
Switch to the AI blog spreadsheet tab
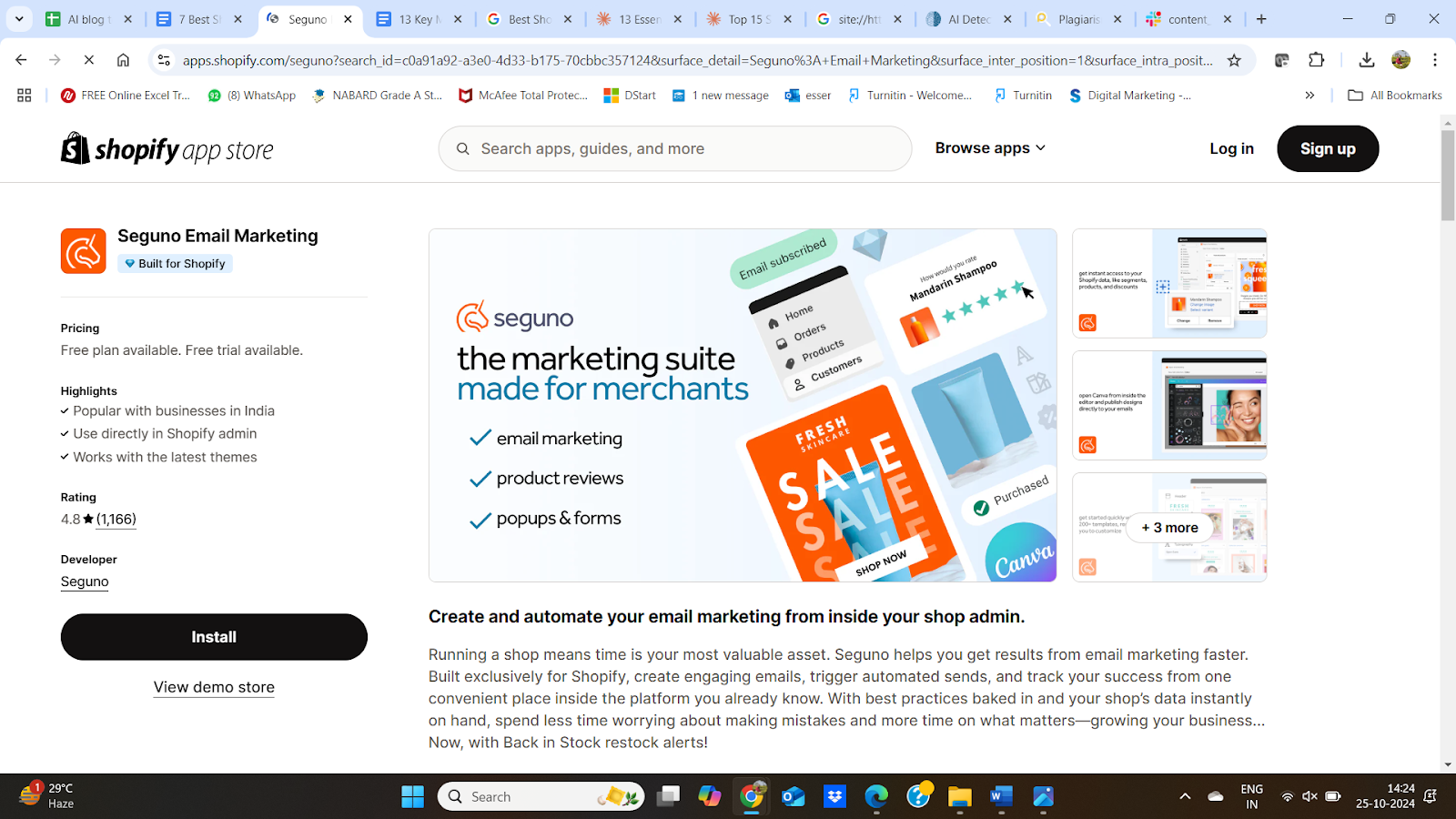pos(88,19)
